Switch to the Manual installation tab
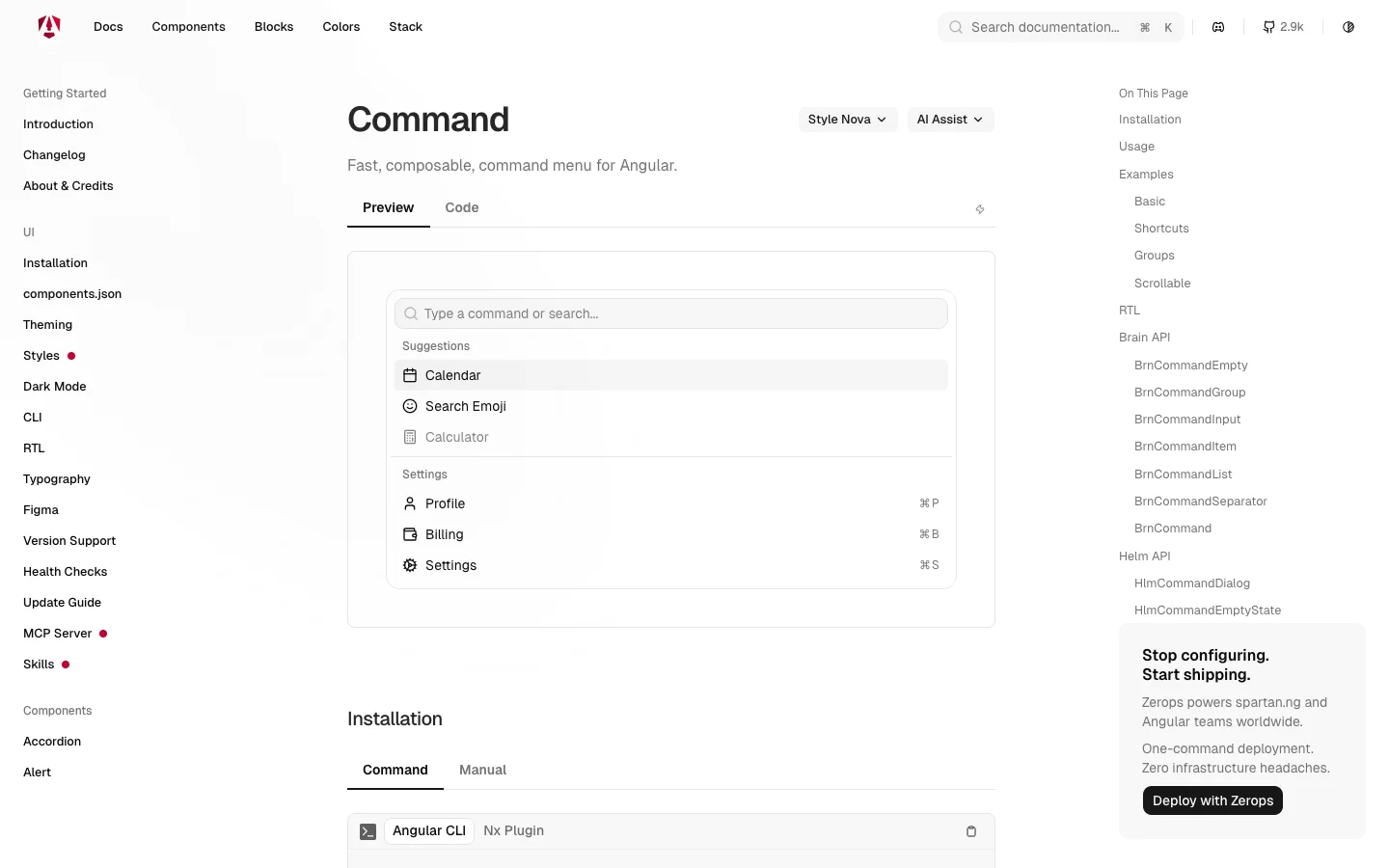 coord(482,770)
